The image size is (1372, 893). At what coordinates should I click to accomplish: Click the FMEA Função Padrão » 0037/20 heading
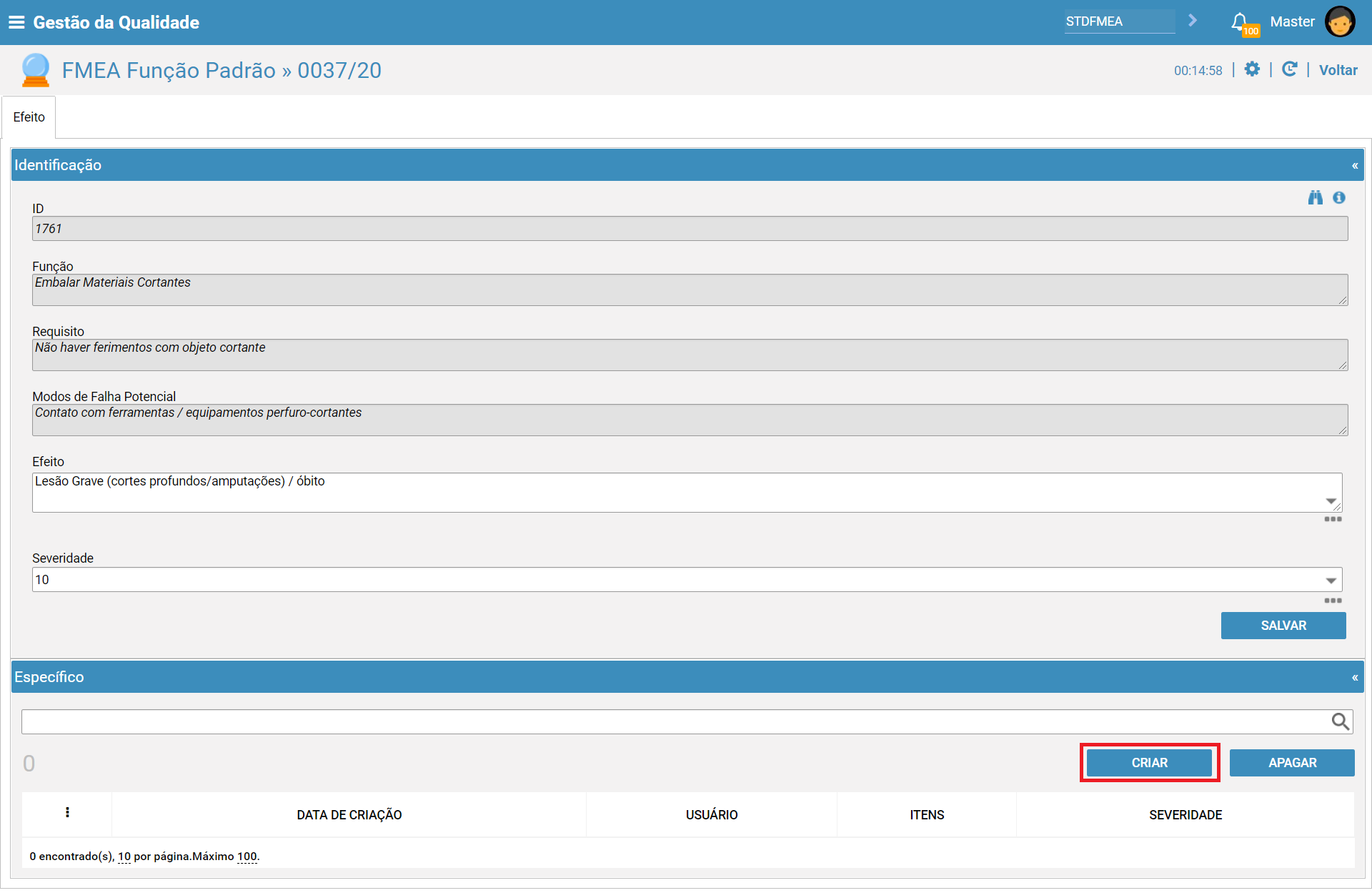point(222,70)
